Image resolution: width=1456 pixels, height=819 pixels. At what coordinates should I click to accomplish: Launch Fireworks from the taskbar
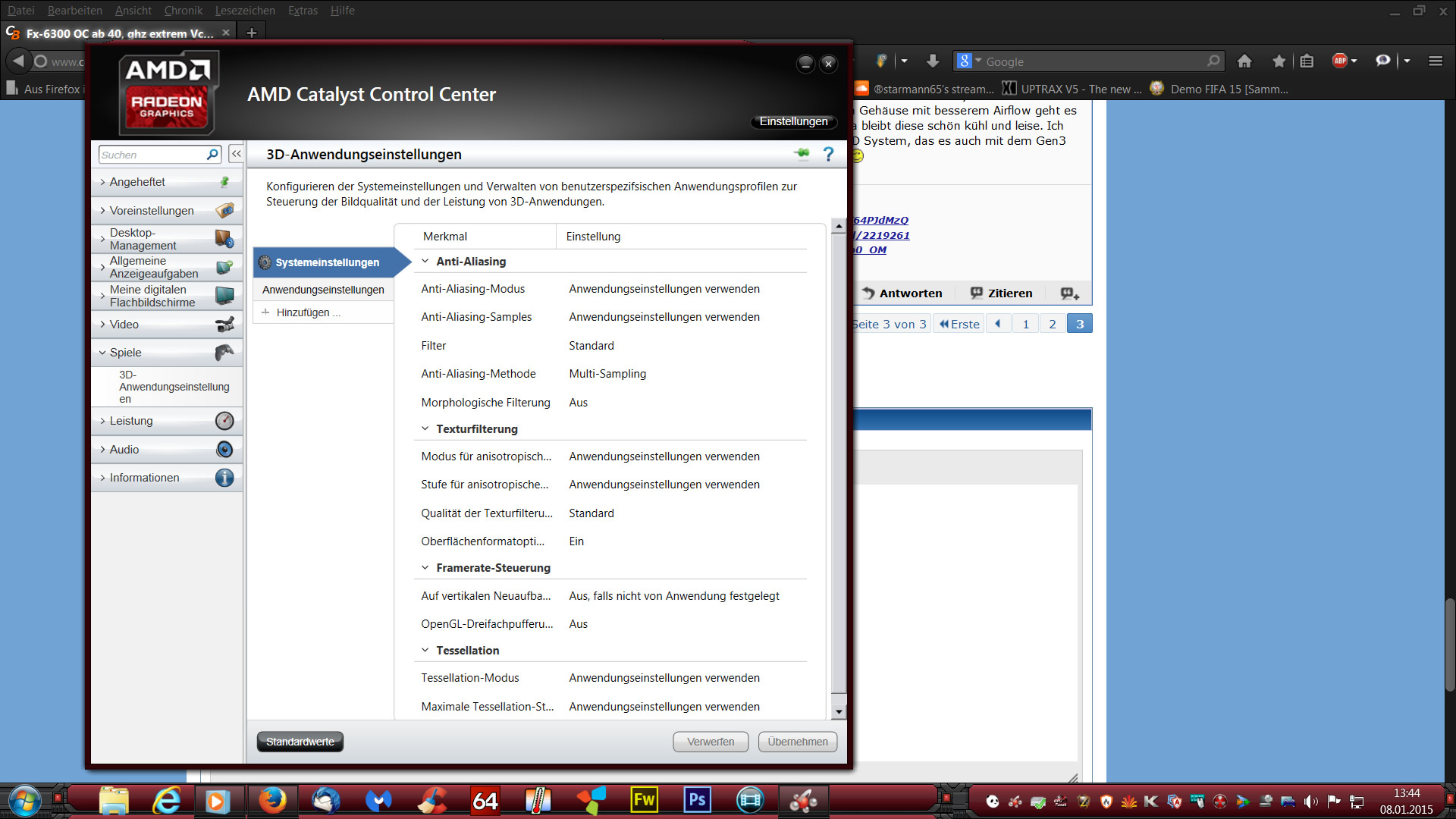pyautogui.click(x=644, y=800)
